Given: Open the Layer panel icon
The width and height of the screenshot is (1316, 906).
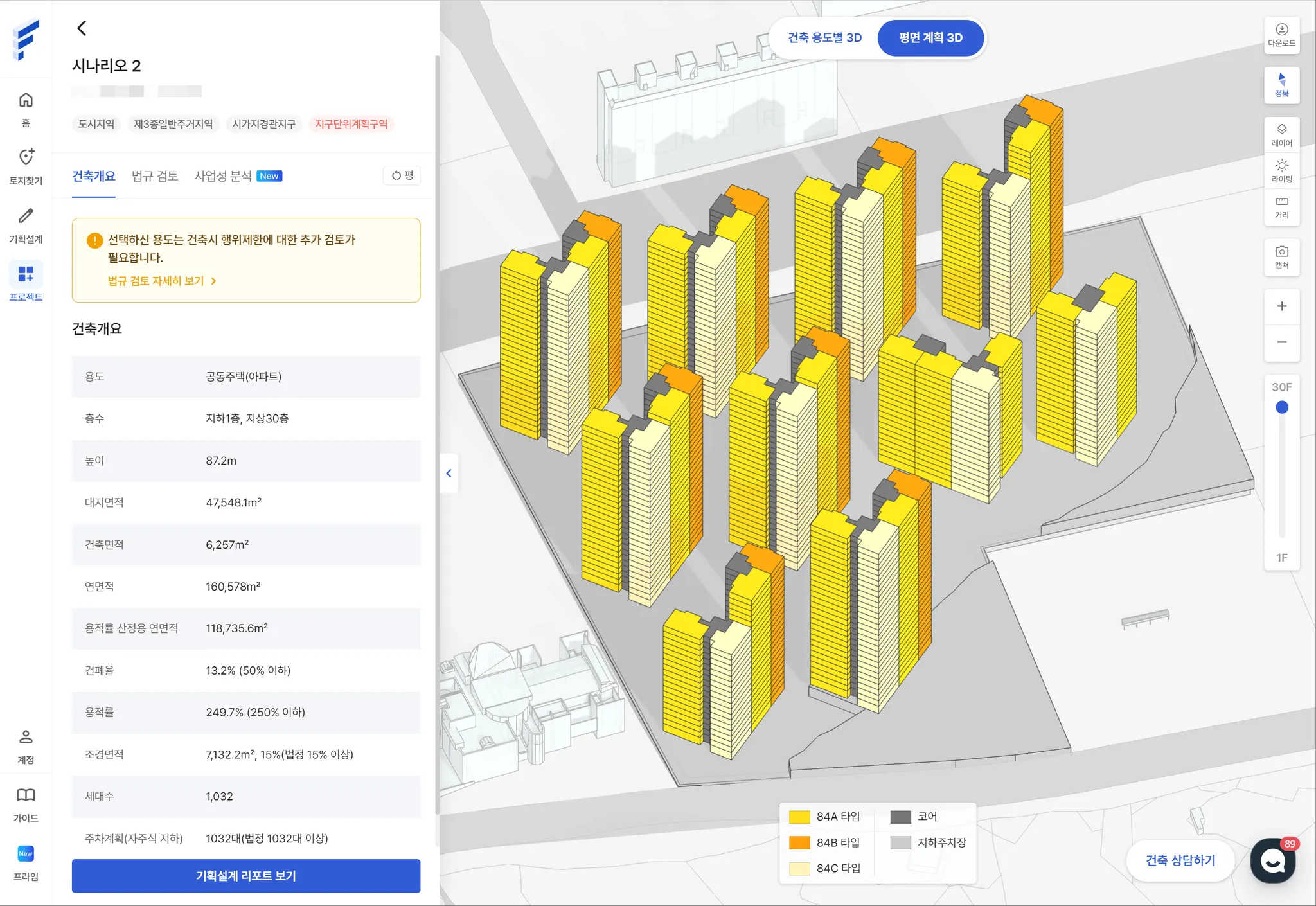Looking at the screenshot, I should click(1281, 134).
